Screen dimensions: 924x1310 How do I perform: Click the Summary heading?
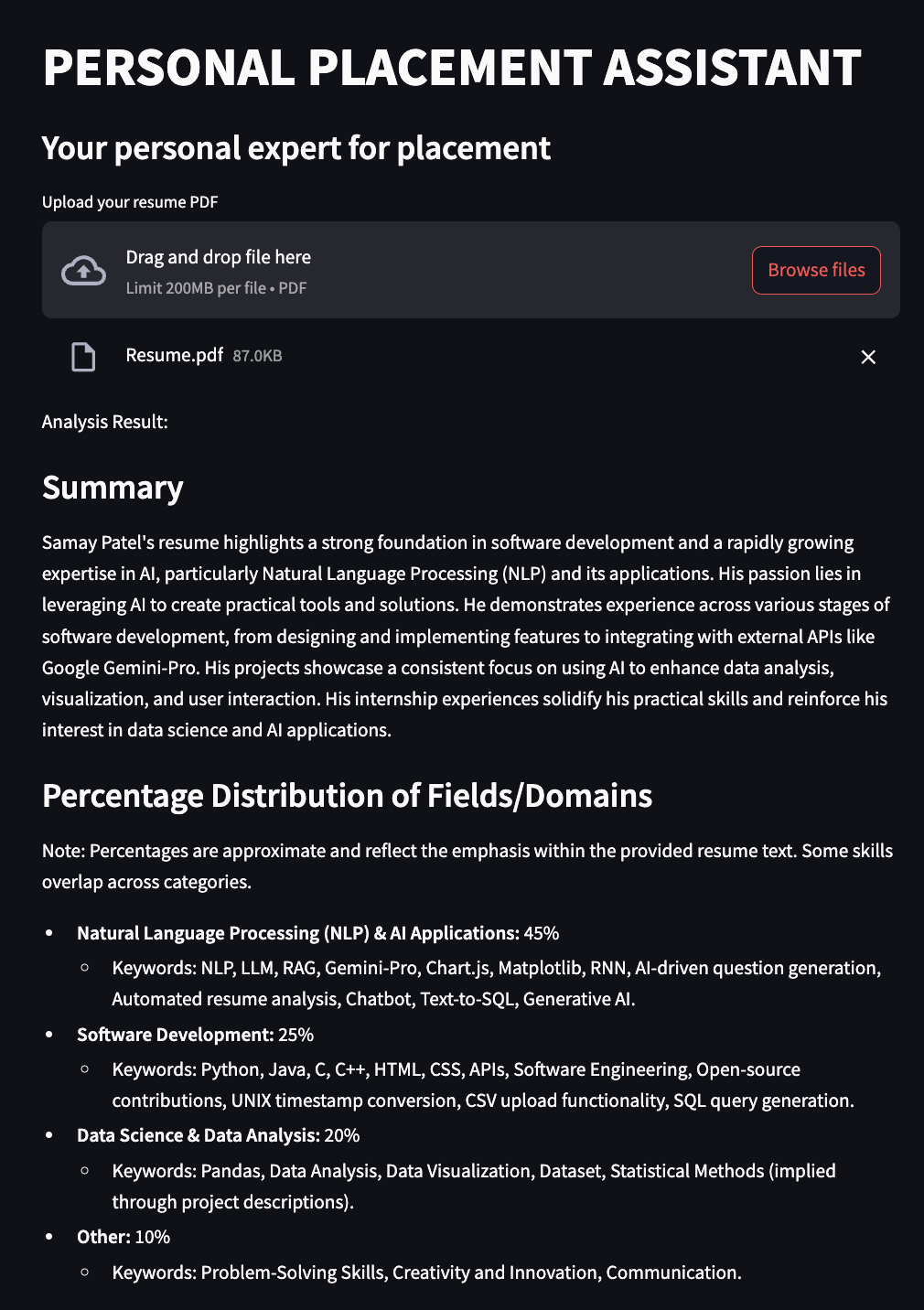tap(113, 488)
